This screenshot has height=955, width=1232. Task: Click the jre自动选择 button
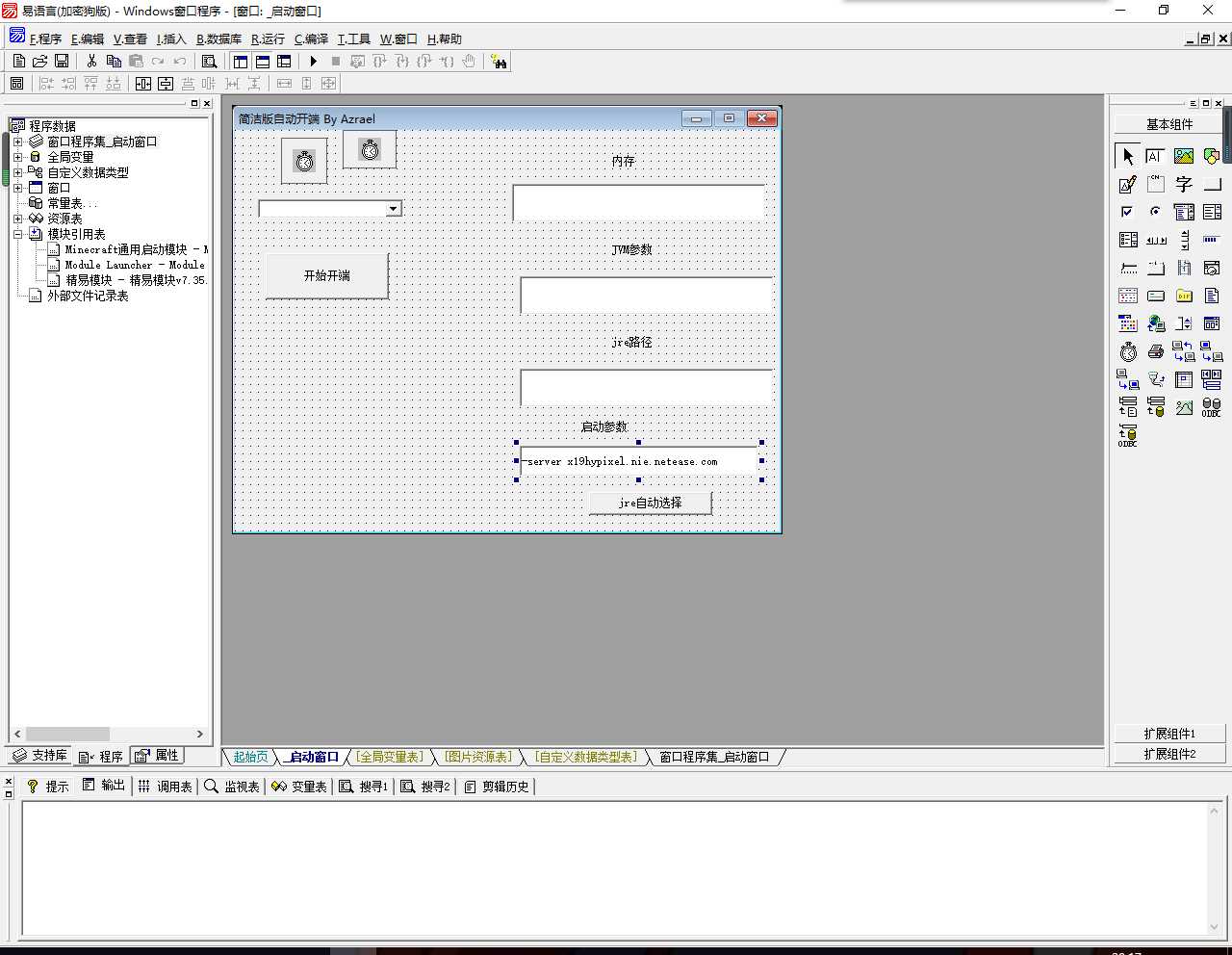tap(651, 503)
